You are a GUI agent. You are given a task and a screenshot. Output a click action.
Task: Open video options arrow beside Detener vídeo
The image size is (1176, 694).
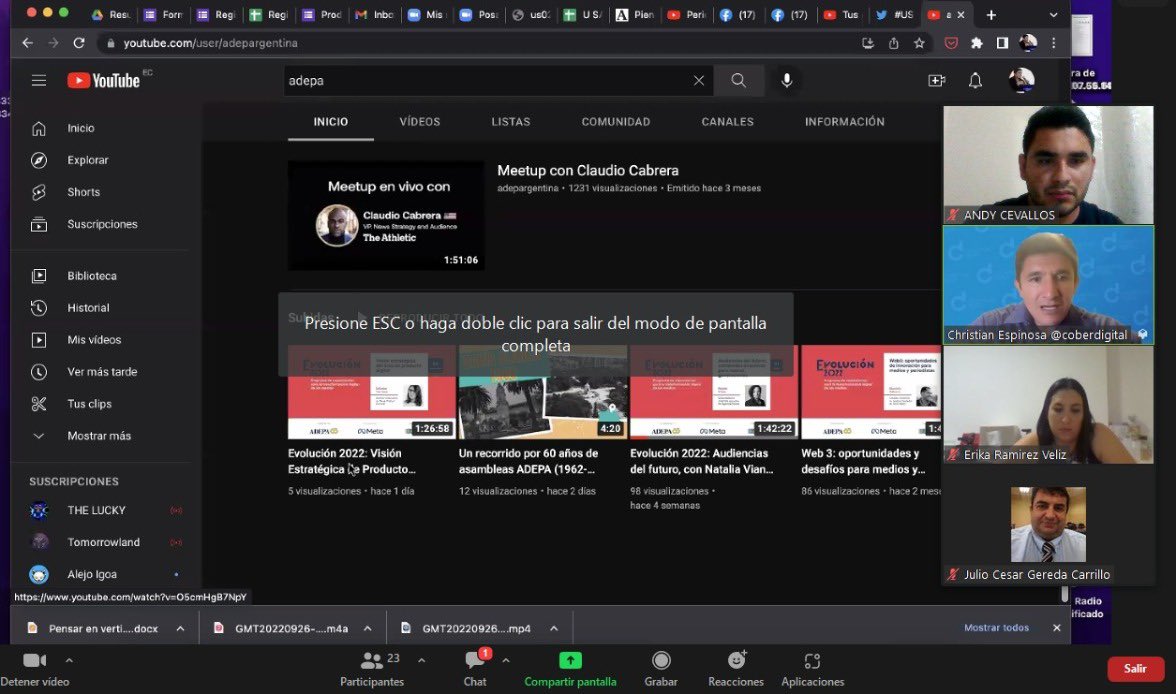pyautogui.click(x=69, y=660)
